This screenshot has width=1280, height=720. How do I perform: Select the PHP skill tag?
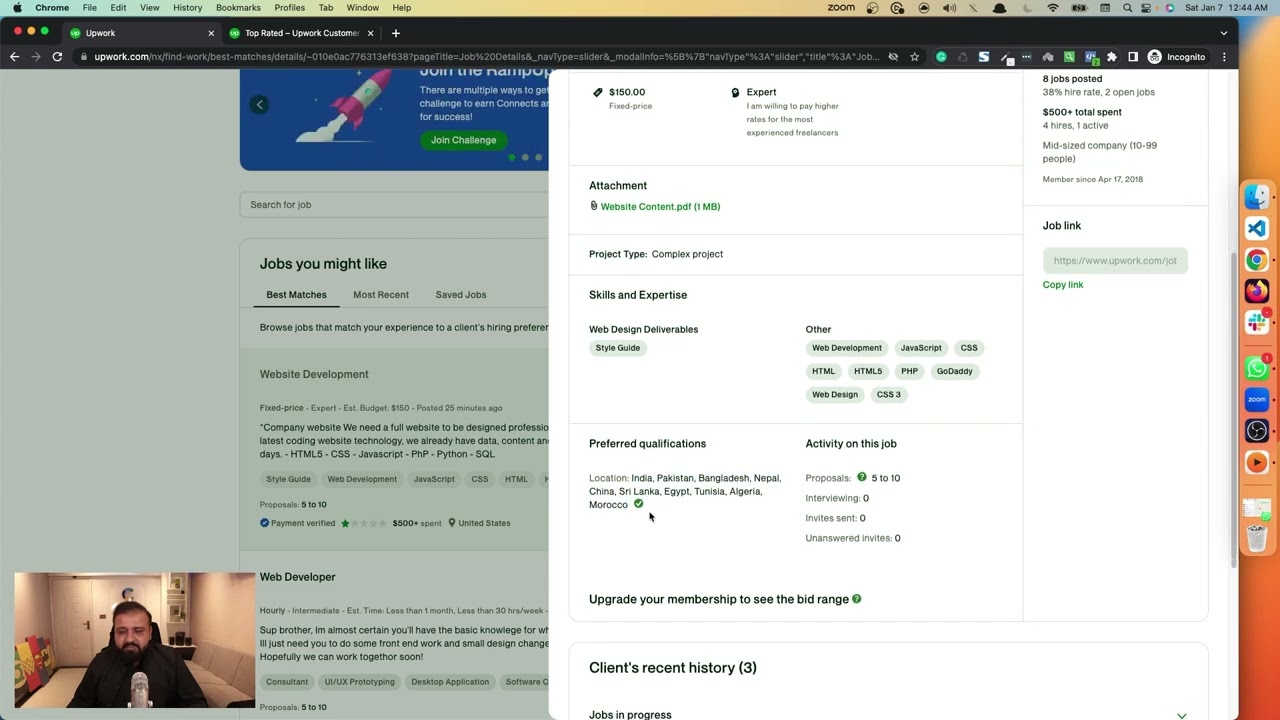(909, 371)
